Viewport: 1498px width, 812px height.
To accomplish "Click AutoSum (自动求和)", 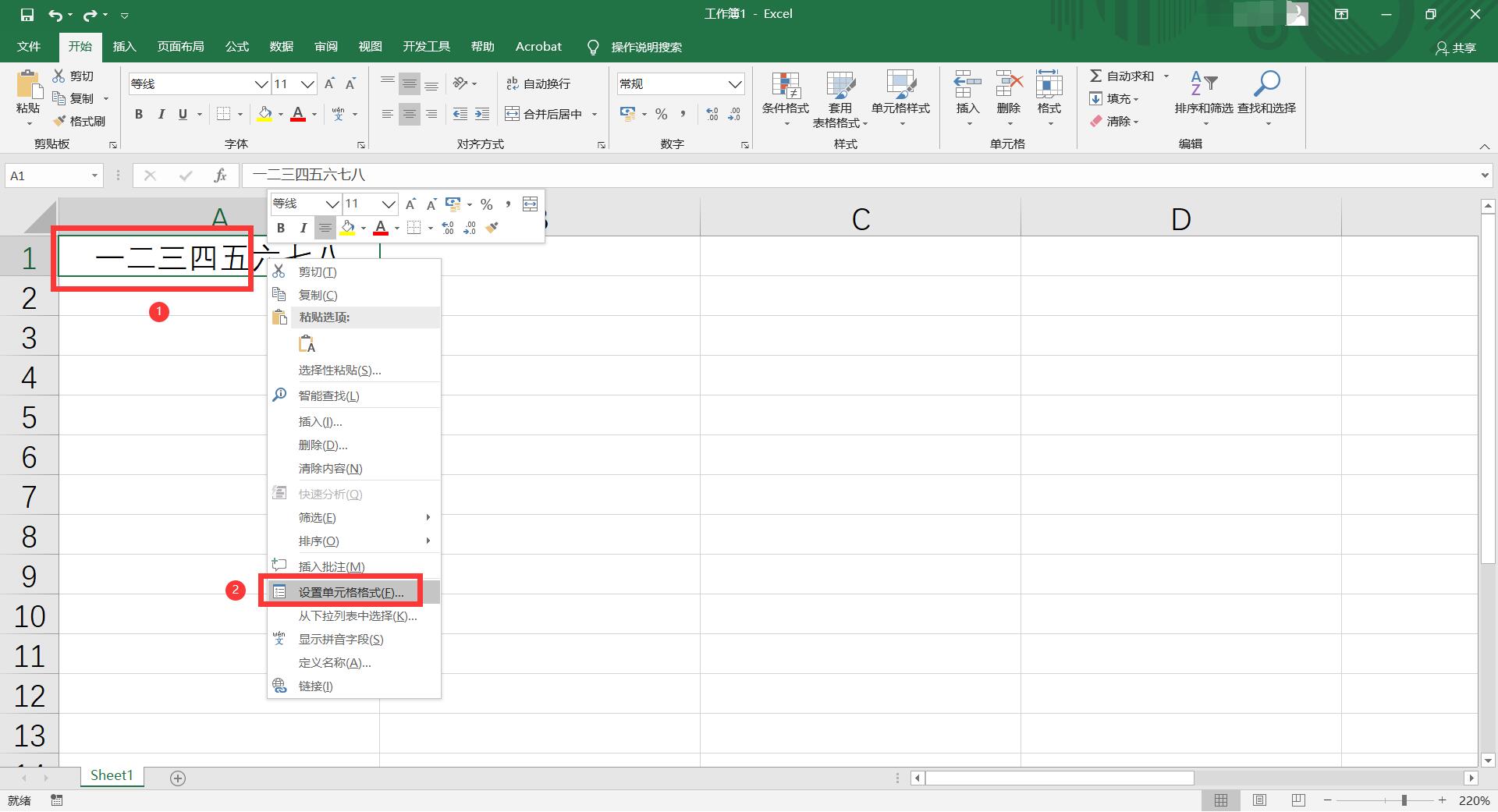I will [x=1122, y=76].
